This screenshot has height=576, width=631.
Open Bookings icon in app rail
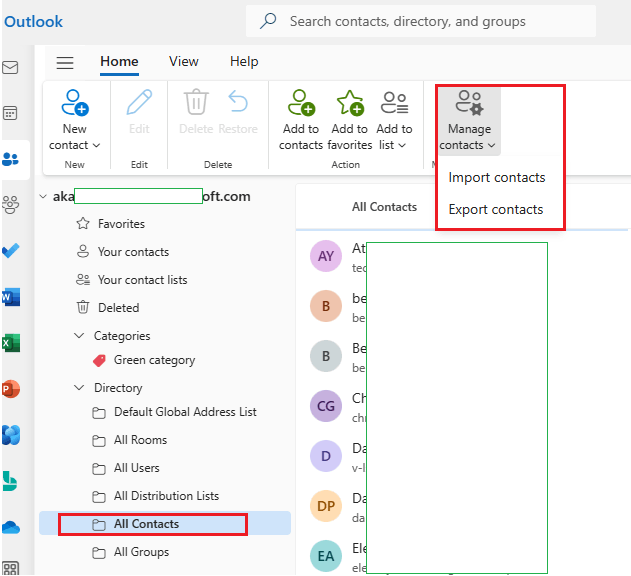[x=10, y=481]
